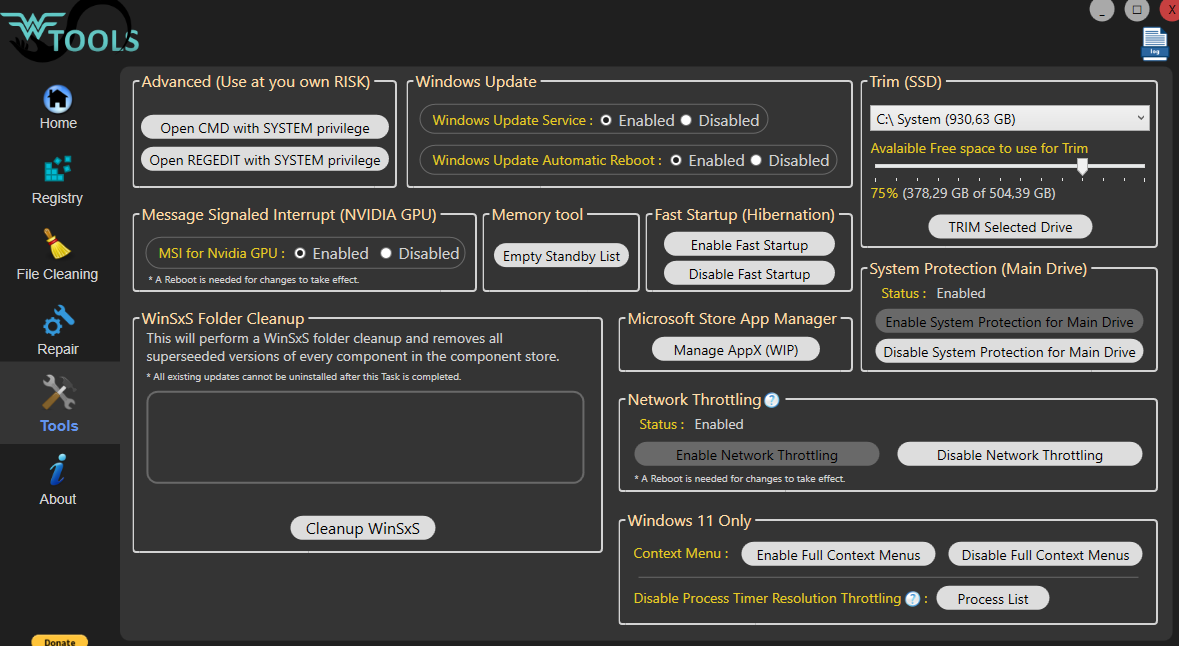The height and width of the screenshot is (646, 1179).
Task: Open the File Cleaning broom icon
Action: pyautogui.click(x=56, y=244)
